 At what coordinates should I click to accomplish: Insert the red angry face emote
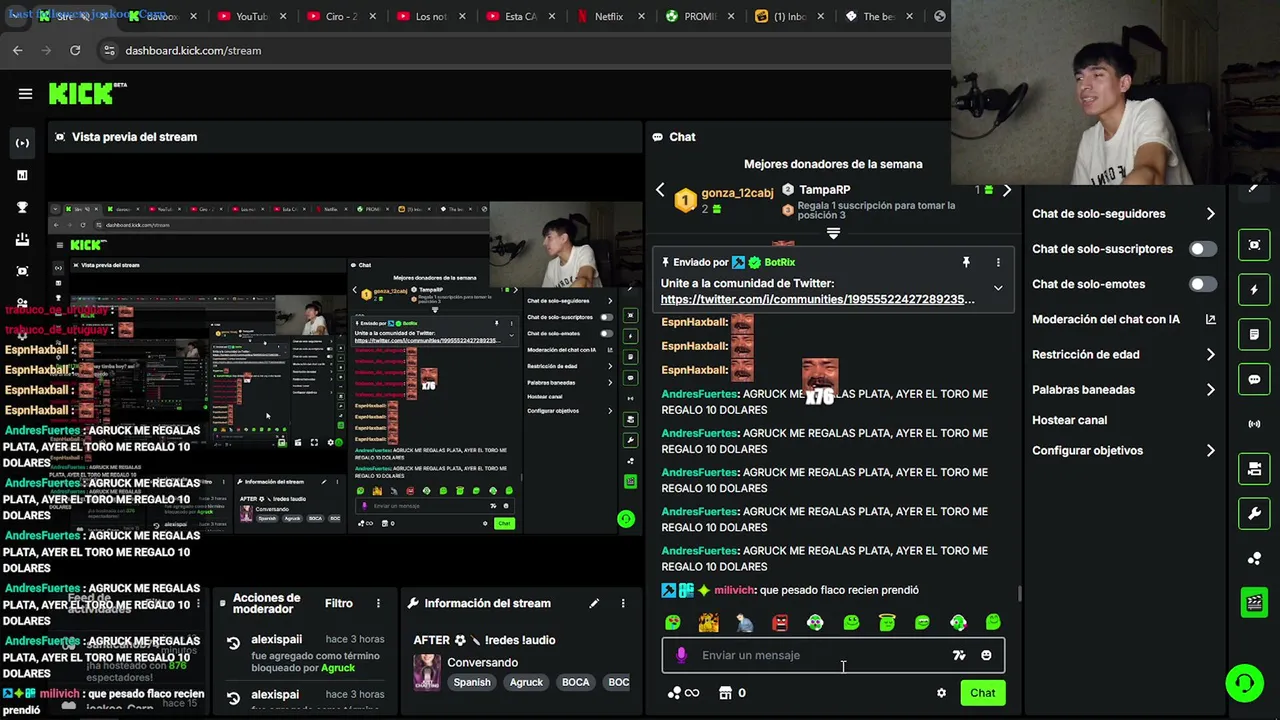(x=780, y=623)
